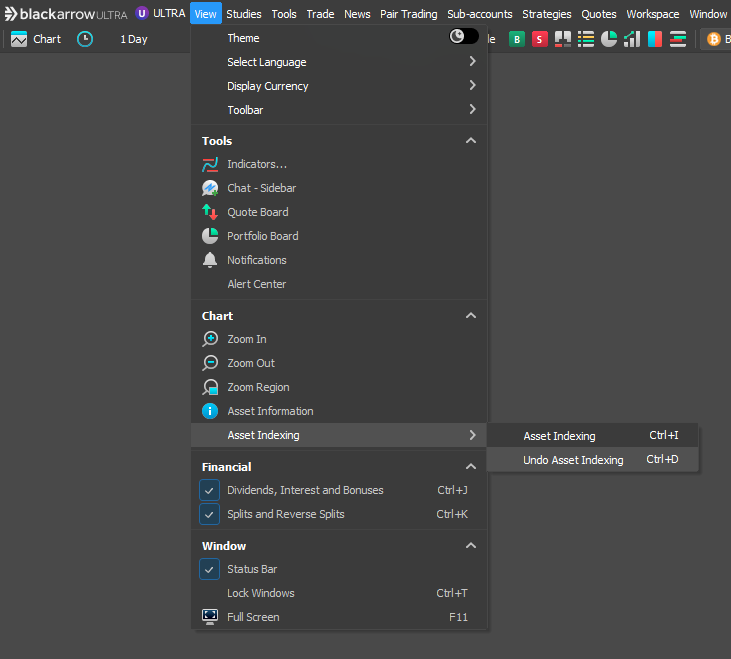Uncheck Splits and Reverse Splits checkbox
Screen dimensions: 731x659
tap(210, 514)
